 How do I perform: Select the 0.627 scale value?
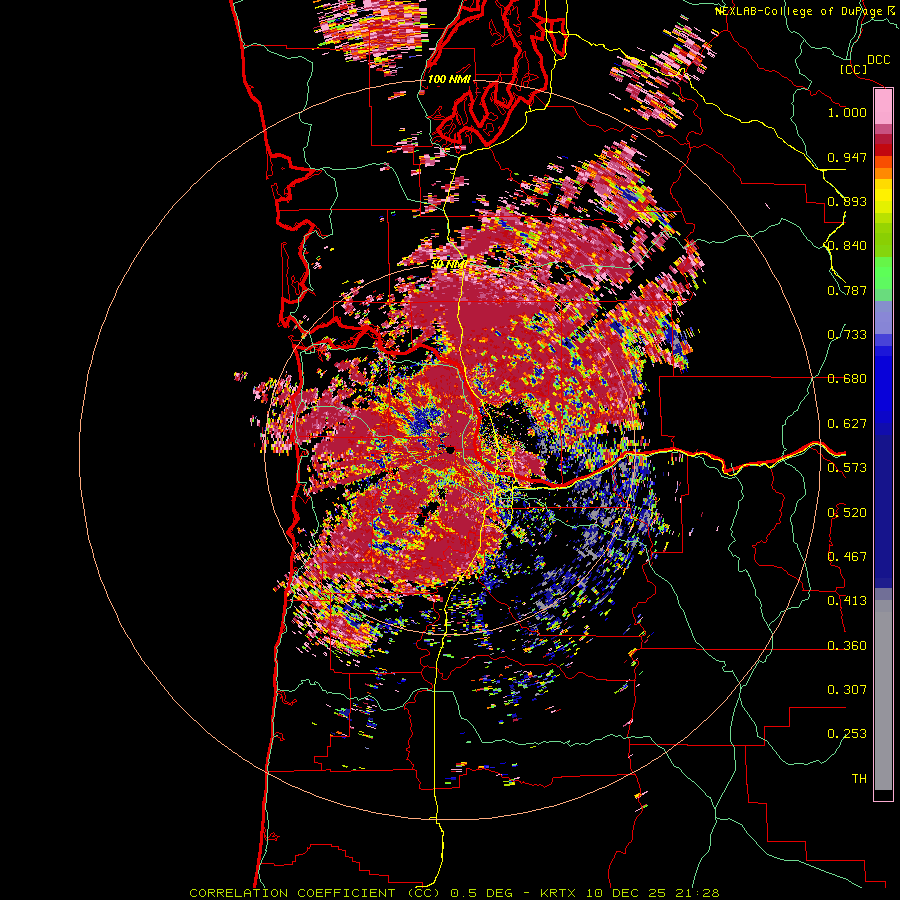click(x=847, y=424)
